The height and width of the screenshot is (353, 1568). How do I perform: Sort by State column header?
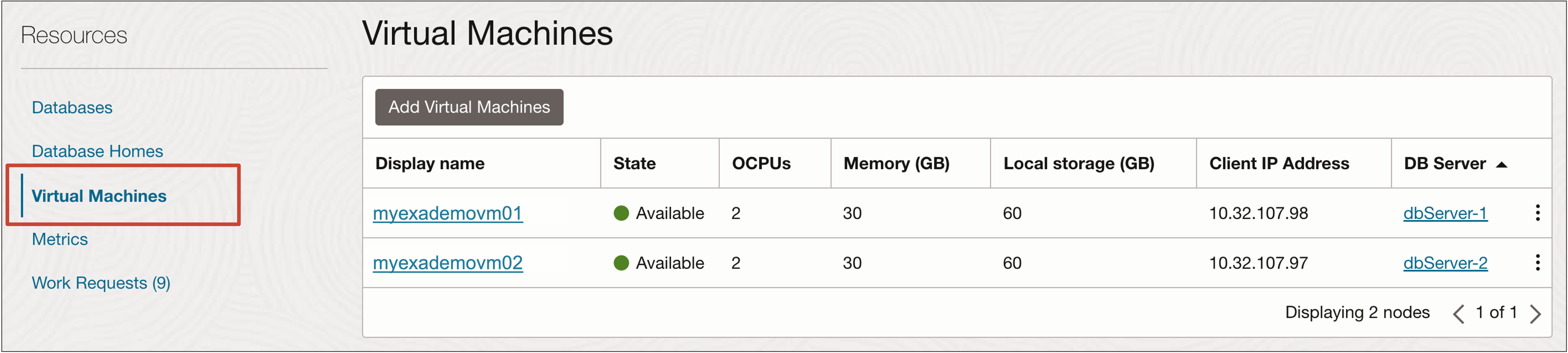(634, 163)
